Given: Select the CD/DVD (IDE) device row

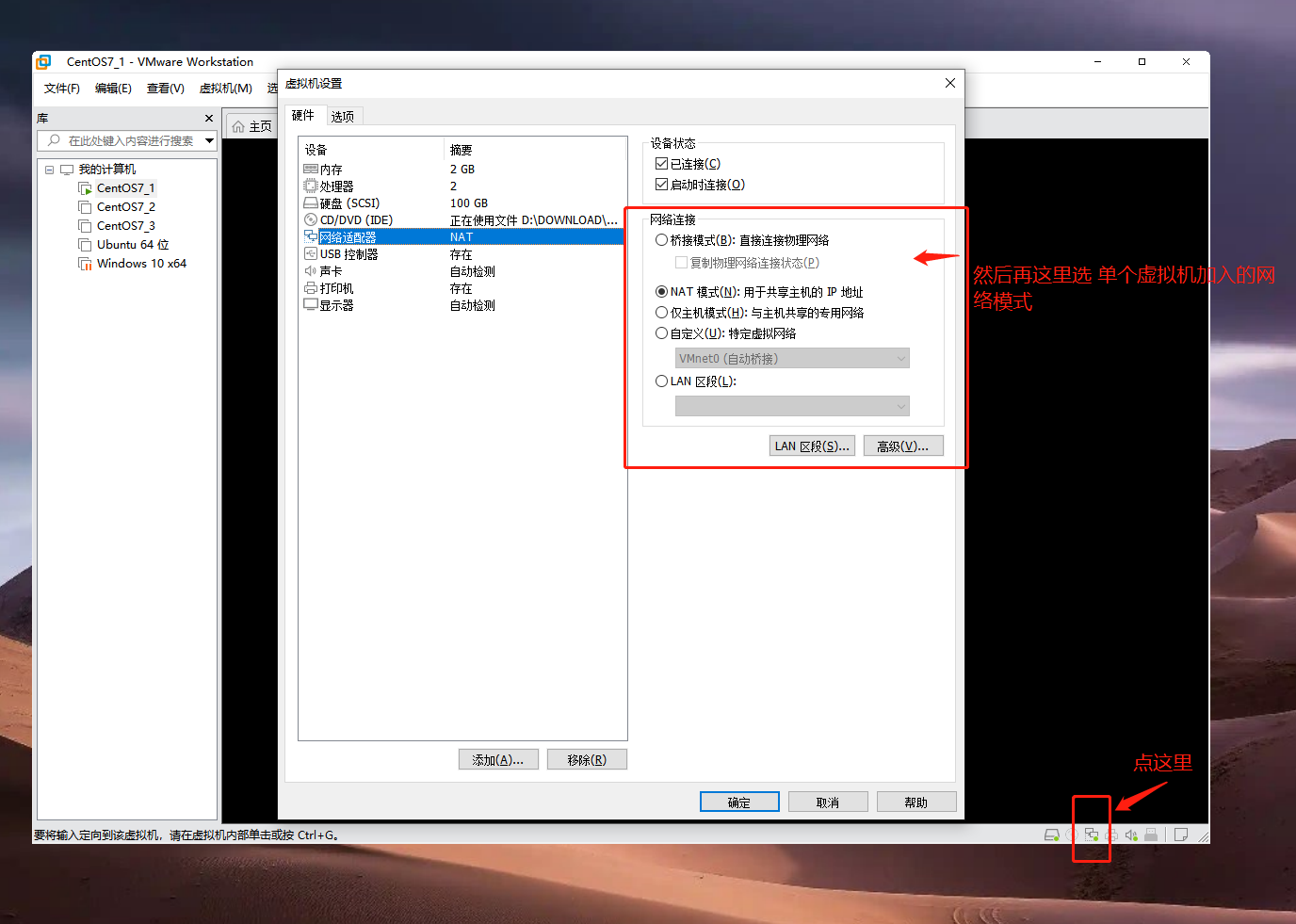Looking at the screenshot, I should pyautogui.click(x=462, y=220).
